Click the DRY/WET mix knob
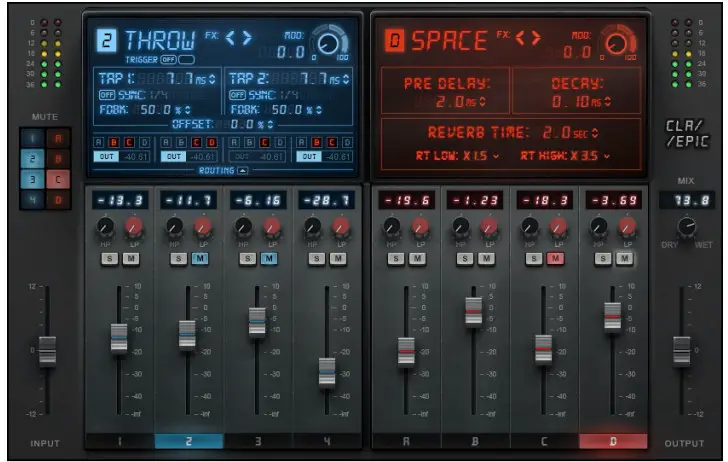This screenshot has height=462, width=728. coord(686,227)
